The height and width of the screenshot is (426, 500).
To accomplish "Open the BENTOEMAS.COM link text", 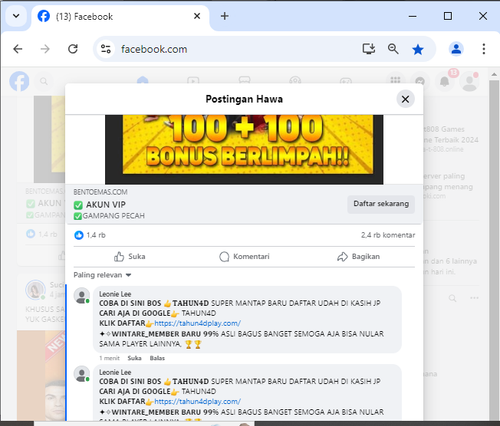I will click(100, 192).
